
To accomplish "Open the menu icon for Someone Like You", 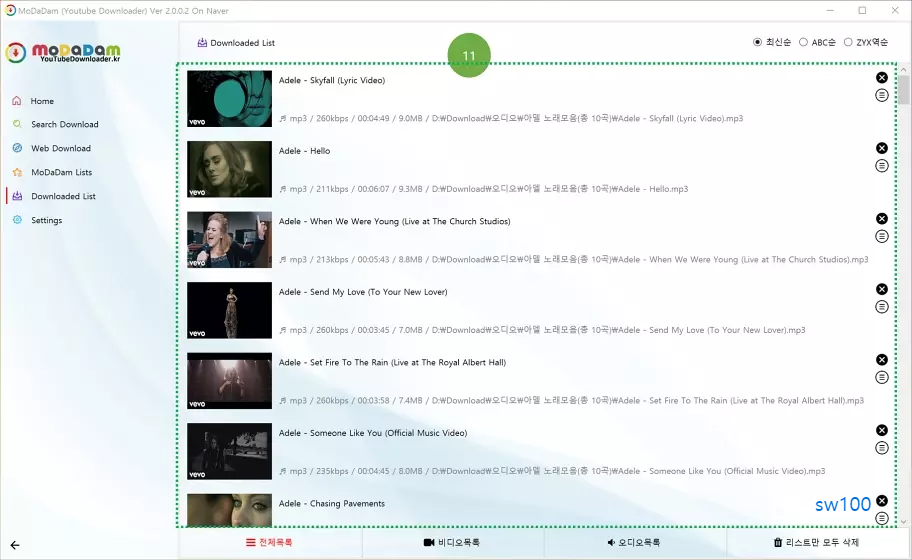I will (882, 448).
